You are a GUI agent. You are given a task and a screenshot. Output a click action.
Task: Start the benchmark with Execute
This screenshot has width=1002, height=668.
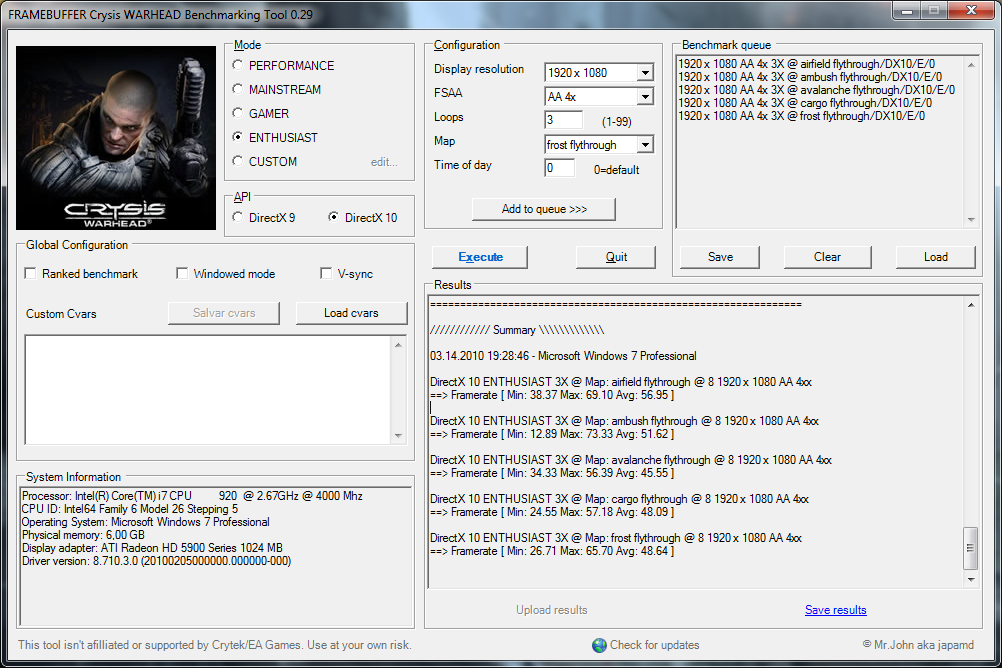coord(480,257)
